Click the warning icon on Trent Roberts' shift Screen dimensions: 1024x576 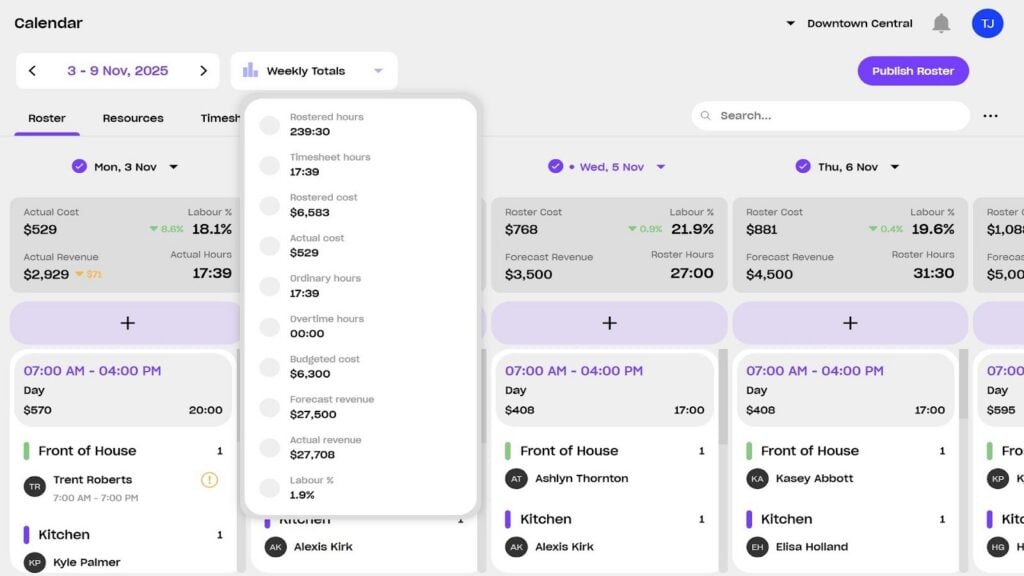point(208,480)
